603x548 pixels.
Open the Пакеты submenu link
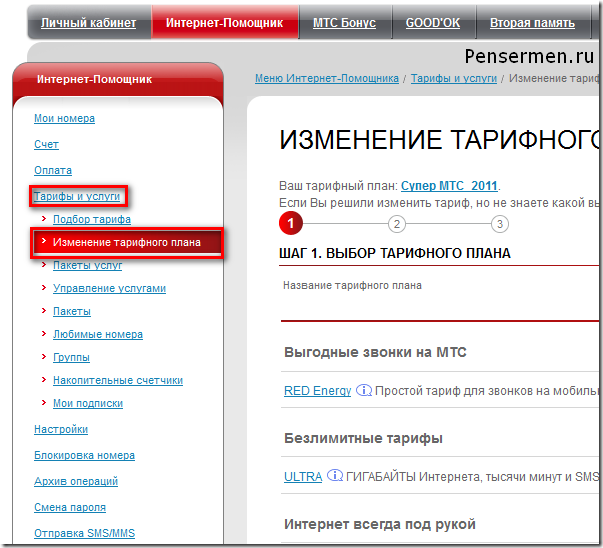[x=72, y=311]
